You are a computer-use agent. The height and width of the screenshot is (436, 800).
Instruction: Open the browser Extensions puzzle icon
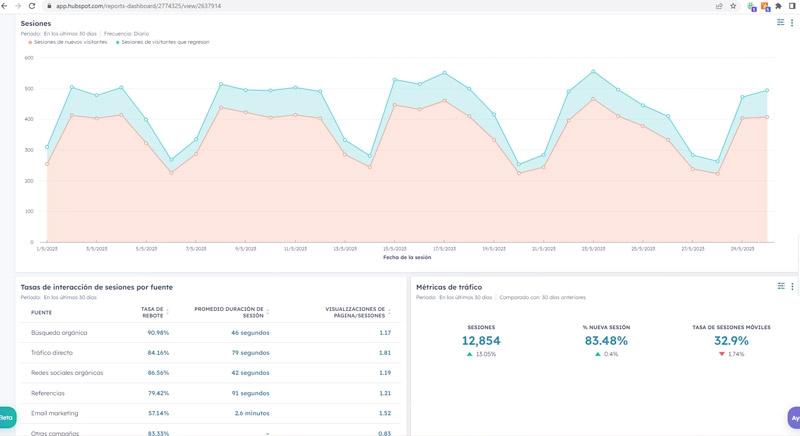(x=778, y=6)
